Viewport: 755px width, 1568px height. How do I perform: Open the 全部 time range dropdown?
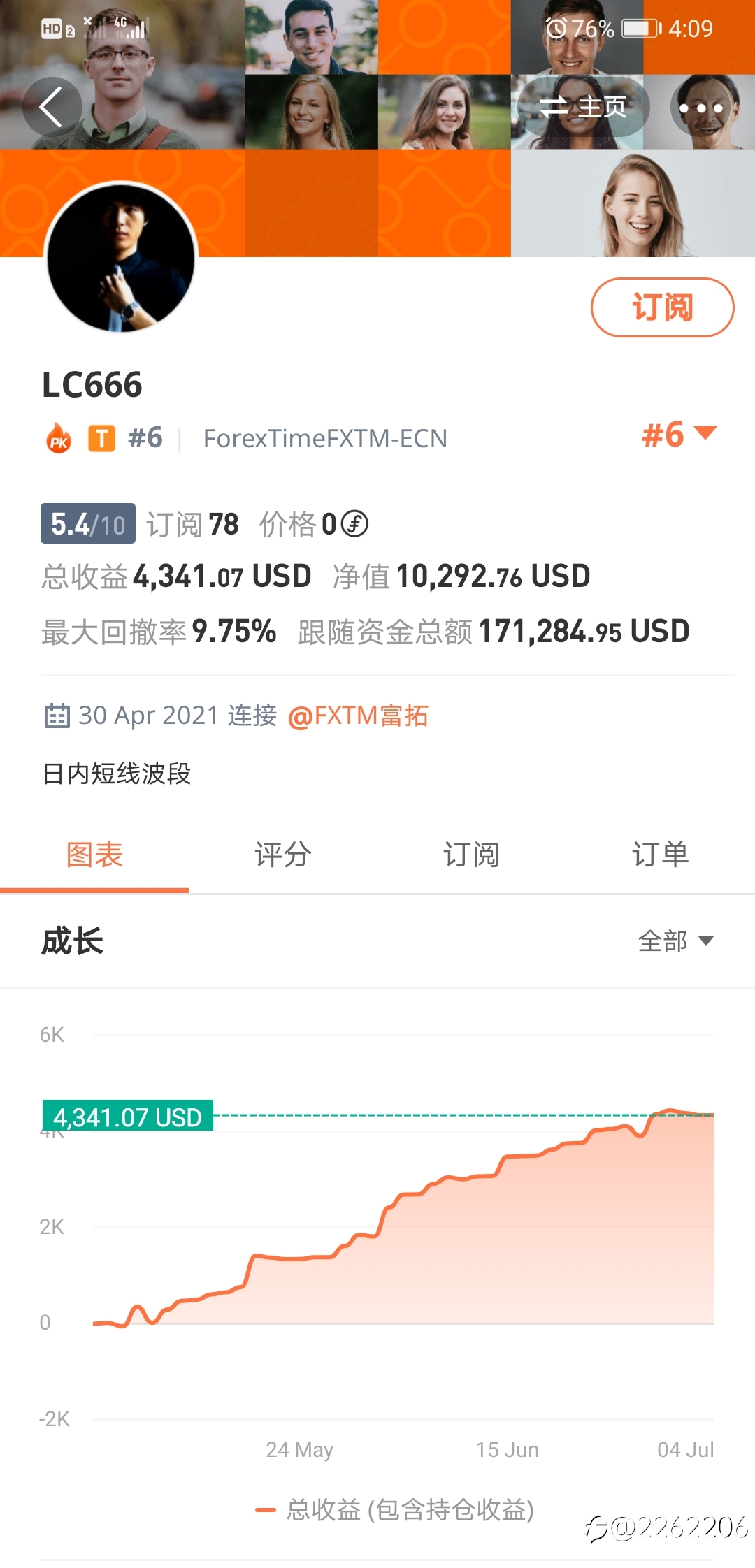pos(675,941)
